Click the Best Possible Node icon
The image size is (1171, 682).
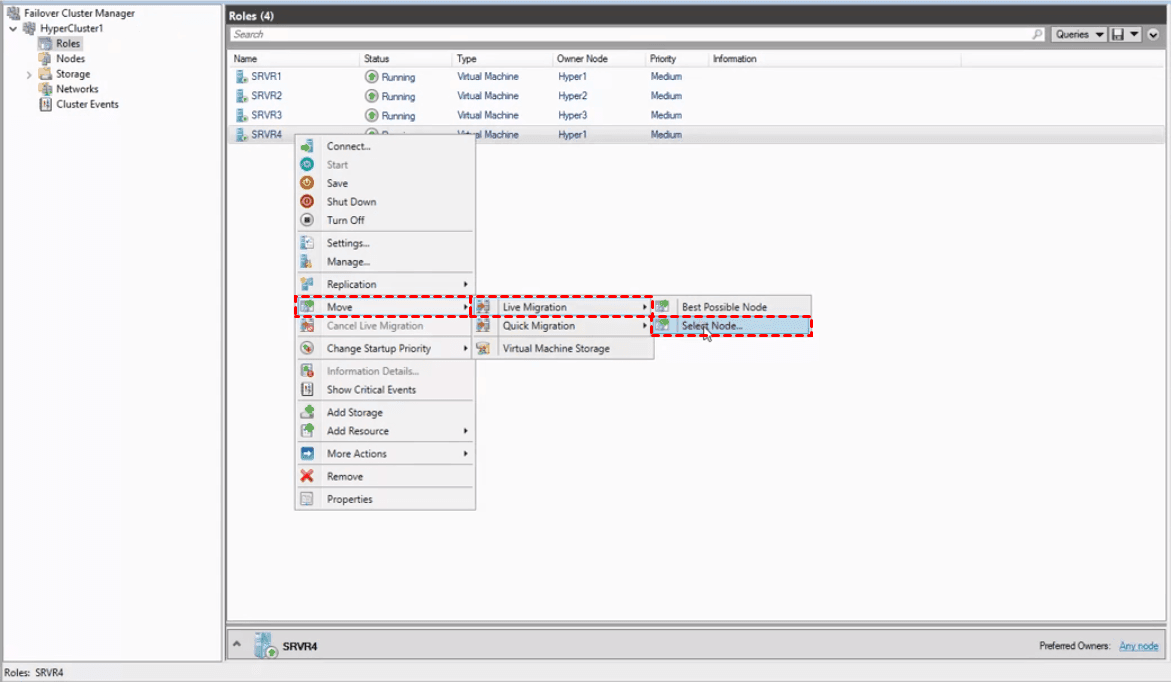click(662, 307)
